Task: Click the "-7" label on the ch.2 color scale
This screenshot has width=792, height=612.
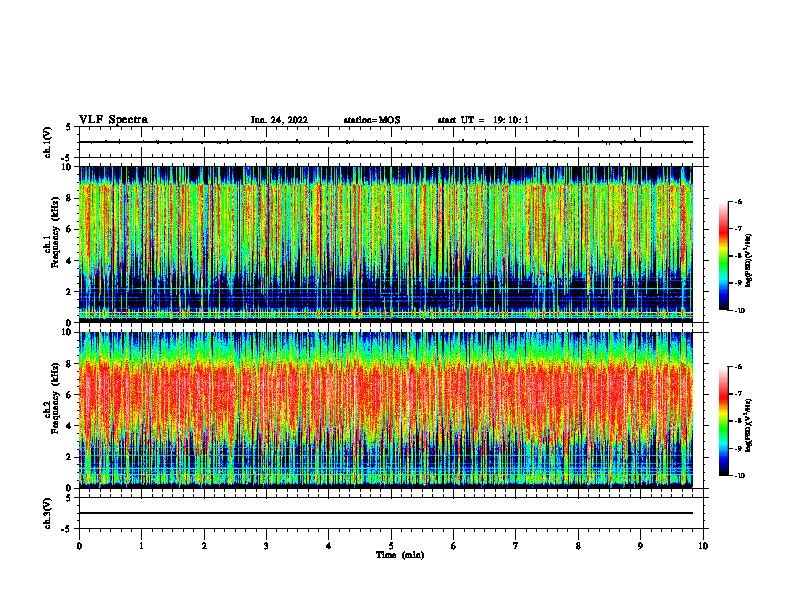Action: (737, 394)
